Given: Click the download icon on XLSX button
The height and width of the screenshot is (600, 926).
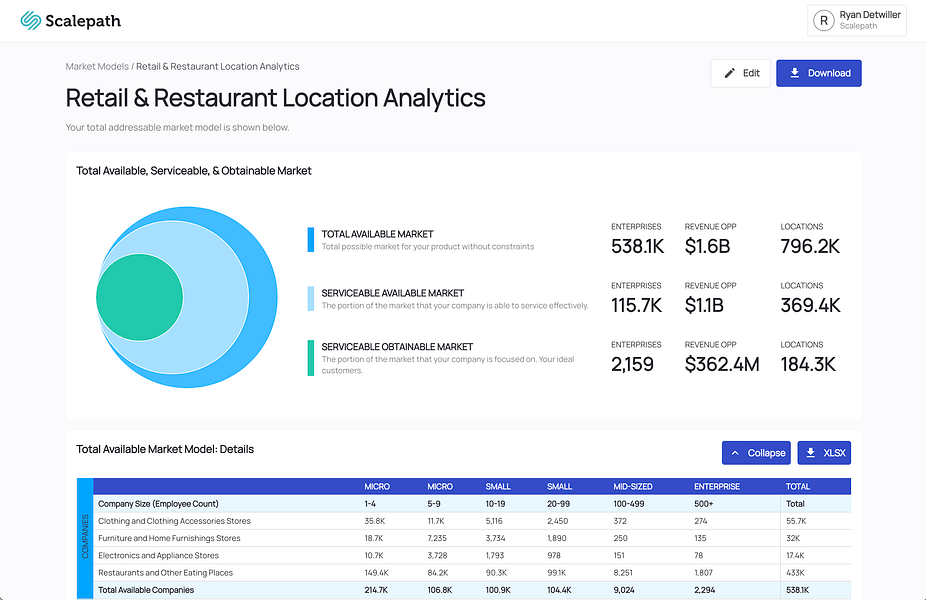Looking at the screenshot, I should (x=811, y=453).
